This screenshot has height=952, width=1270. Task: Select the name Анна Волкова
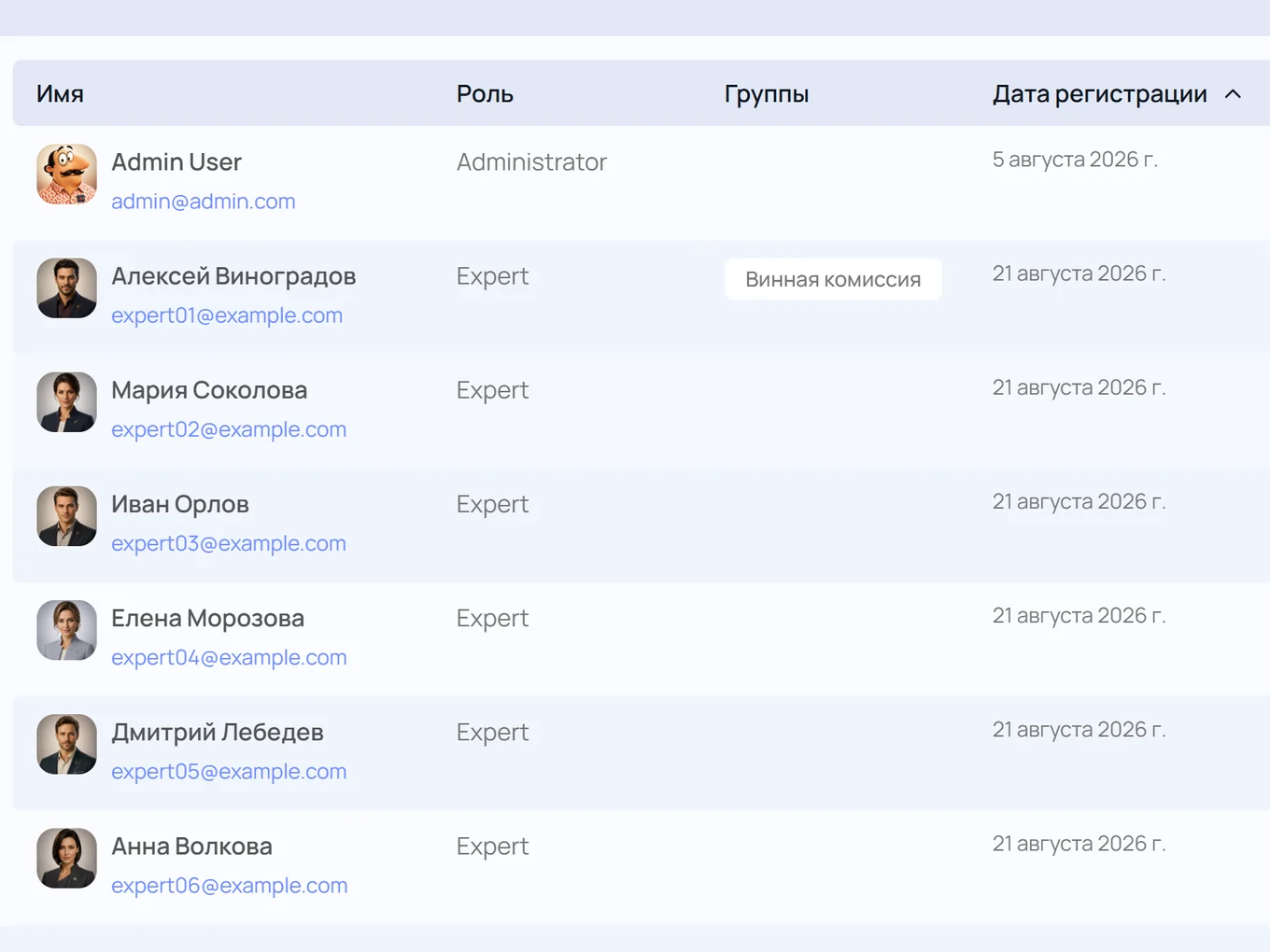[191, 847]
